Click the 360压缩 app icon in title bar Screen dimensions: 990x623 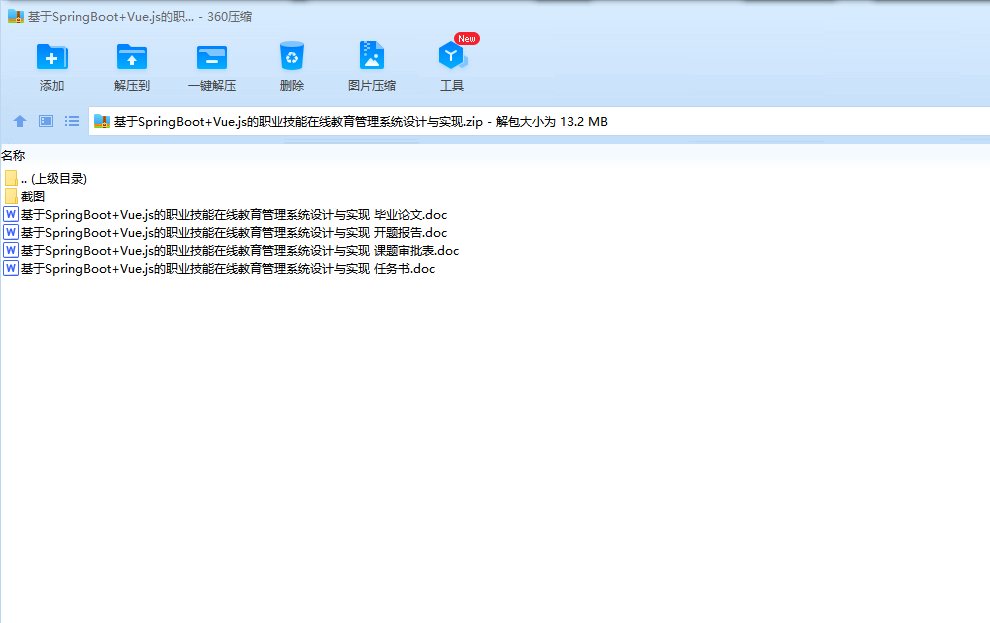(x=16, y=16)
